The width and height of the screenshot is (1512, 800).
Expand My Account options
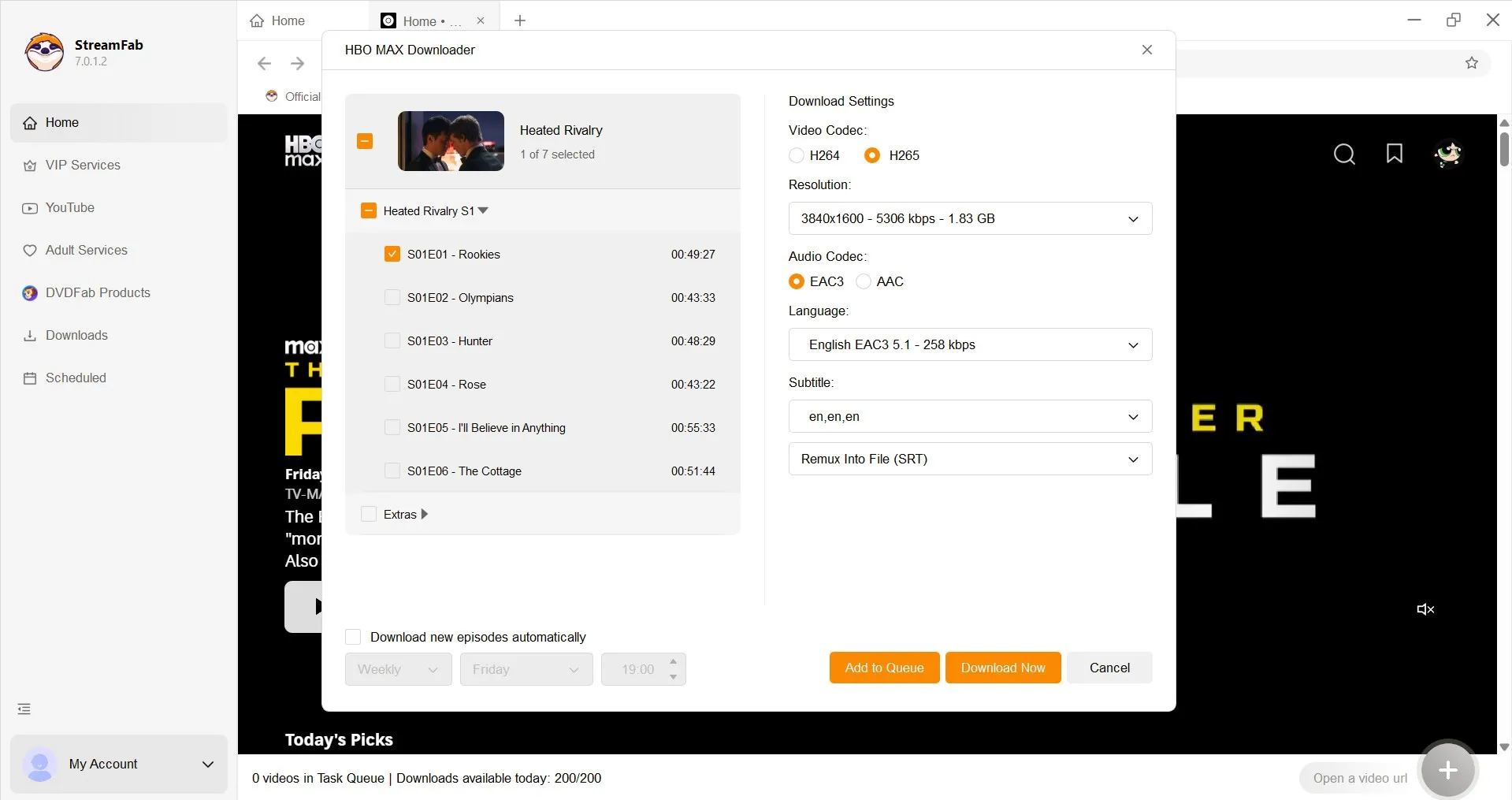pos(207,764)
